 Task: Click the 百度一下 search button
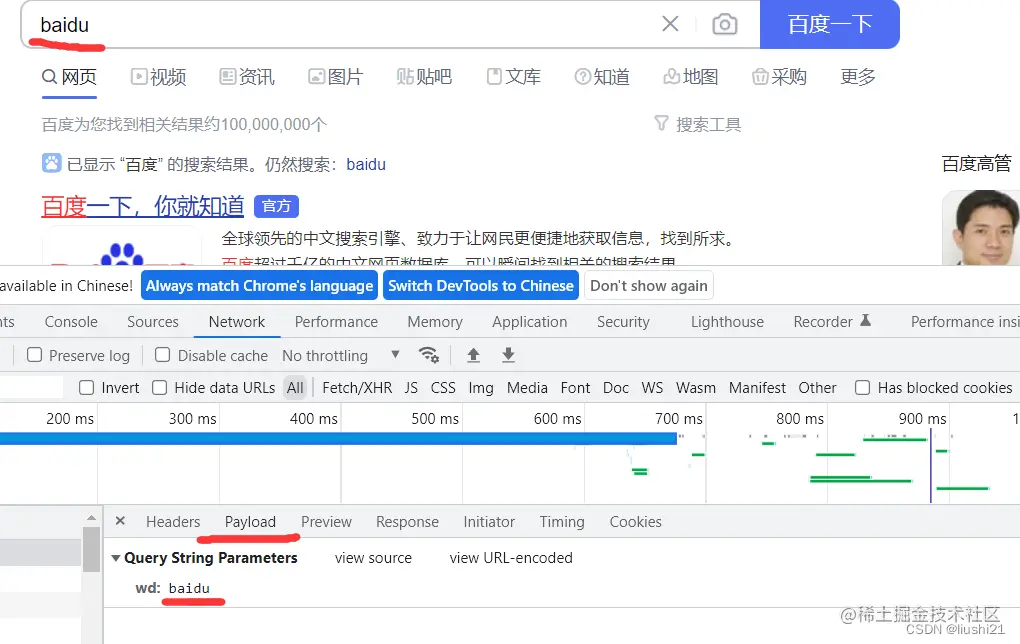click(830, 25)
